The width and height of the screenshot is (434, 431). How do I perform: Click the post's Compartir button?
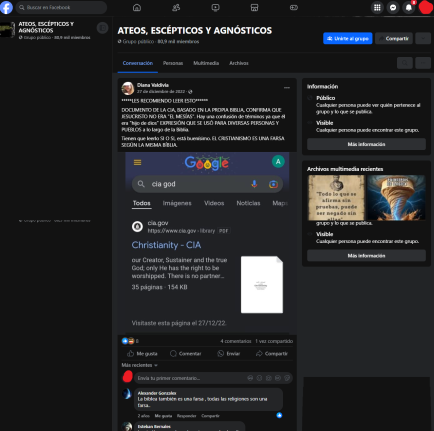pyautogui.click(x=272, y=354)
